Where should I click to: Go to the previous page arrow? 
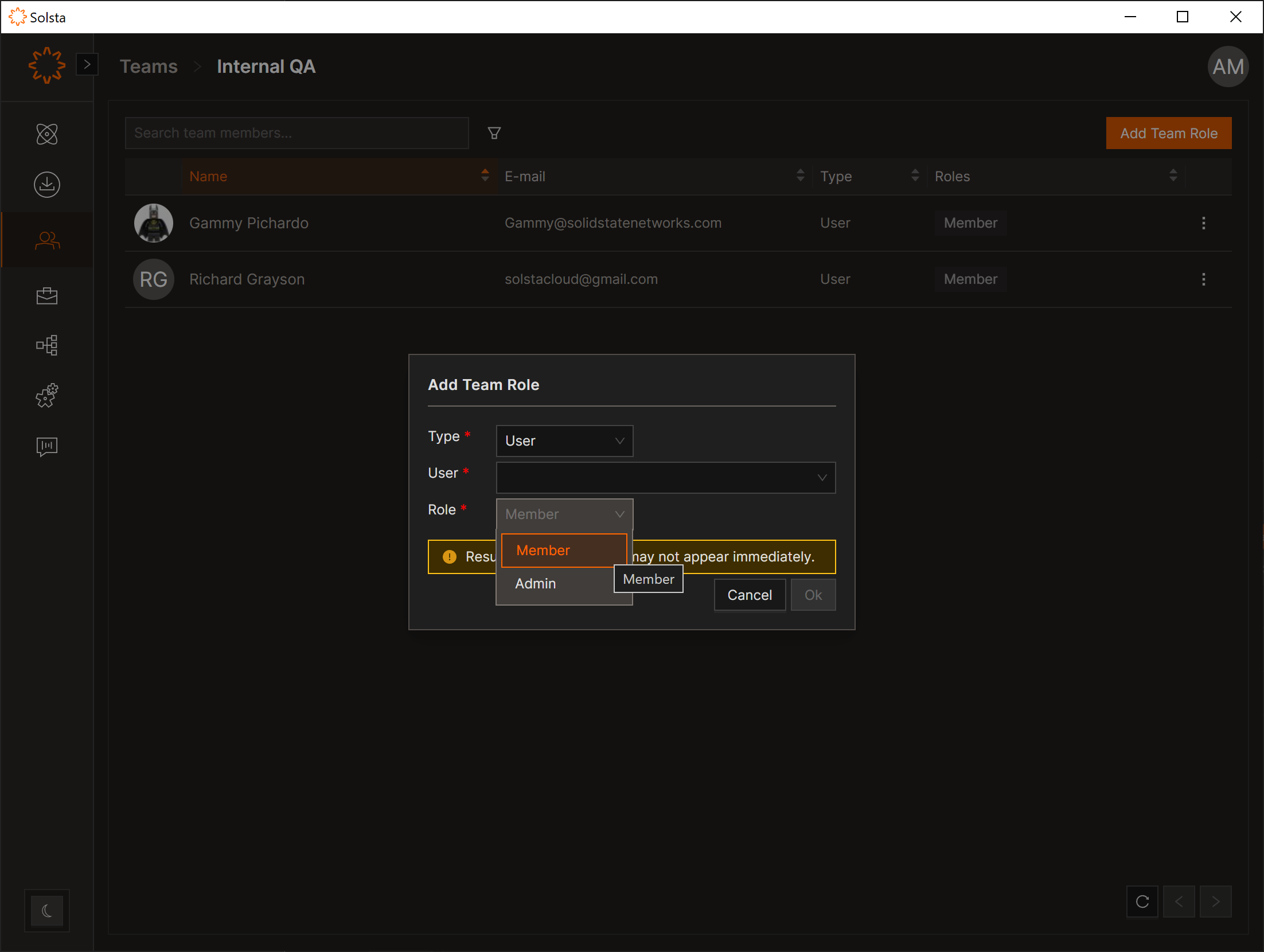1179,902
